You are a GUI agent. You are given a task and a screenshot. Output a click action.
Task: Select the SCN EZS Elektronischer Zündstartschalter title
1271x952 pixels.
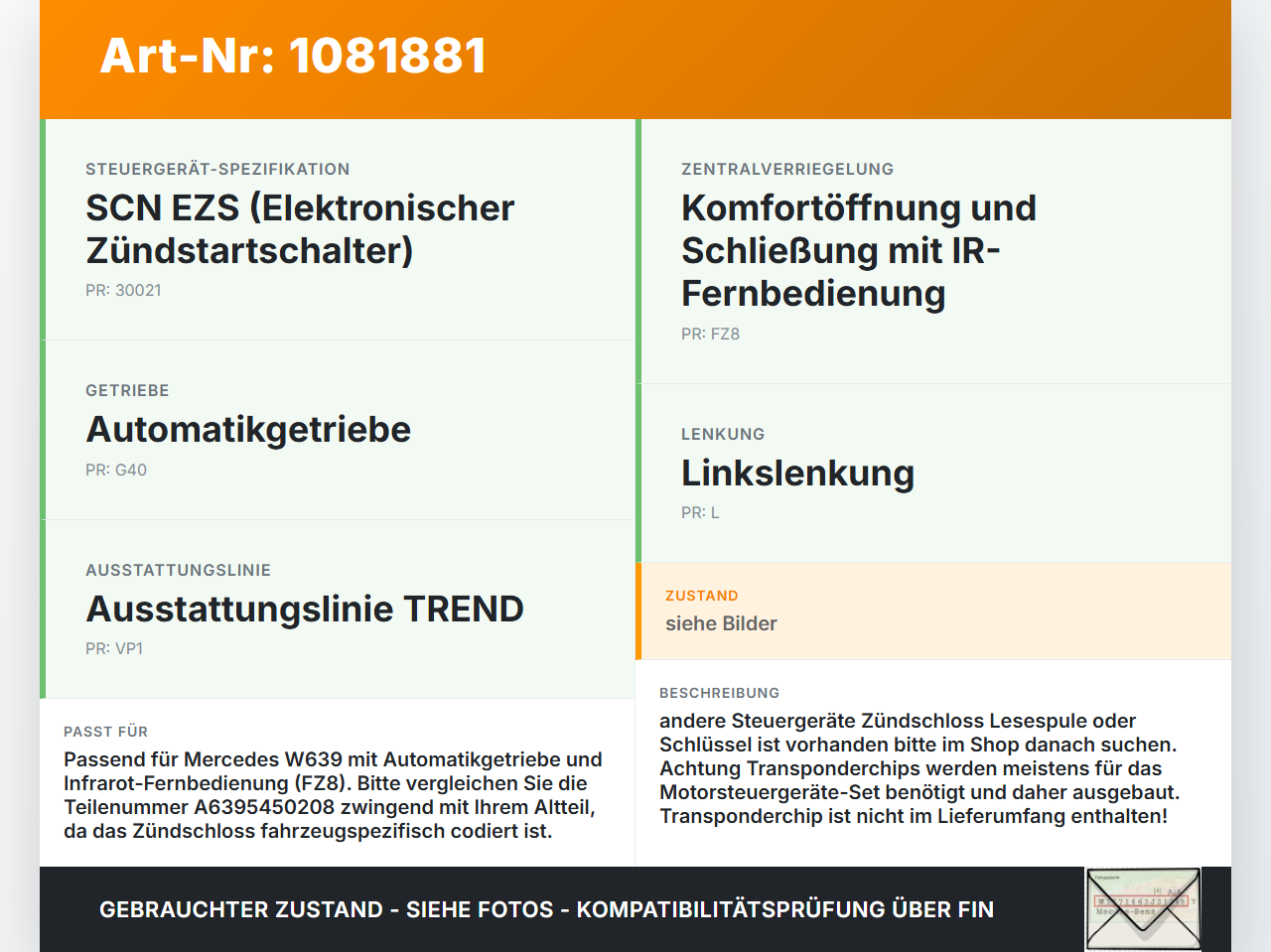point(300,229)
